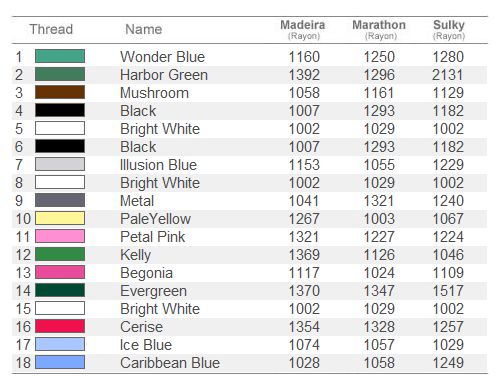Image resolution: width=500 pixels, height=384 pixels.
Task: Click the red Cerise swatch
Action: [x=60, y=326]
